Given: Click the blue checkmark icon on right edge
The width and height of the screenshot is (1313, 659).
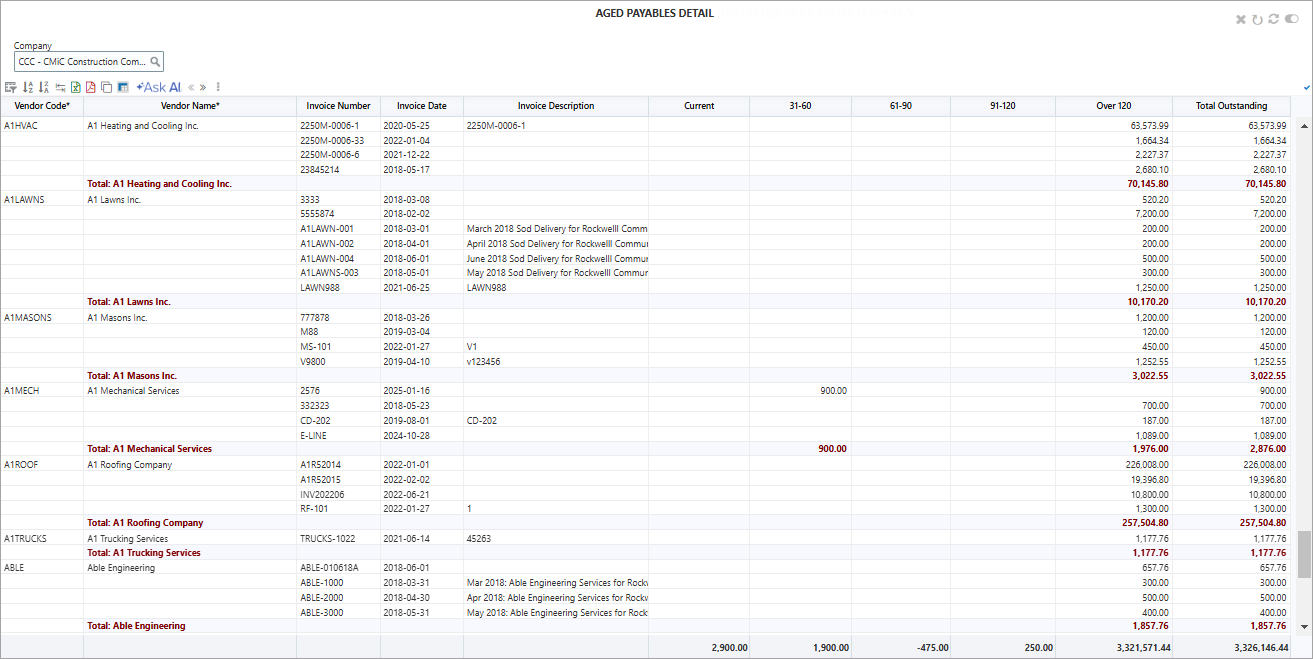Looking at the screenshot, I should (1307, 88).
